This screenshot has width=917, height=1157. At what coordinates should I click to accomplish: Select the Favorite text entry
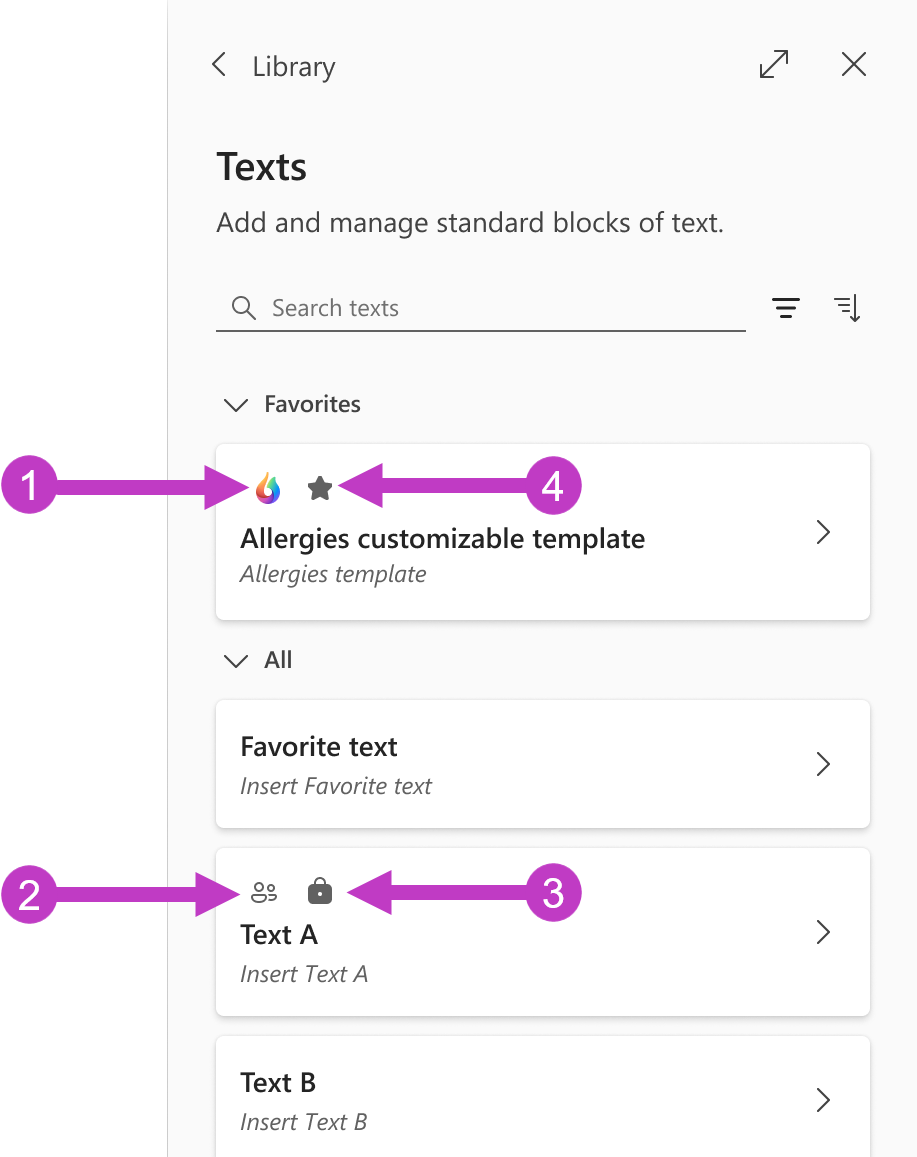(x=450, y=764)
